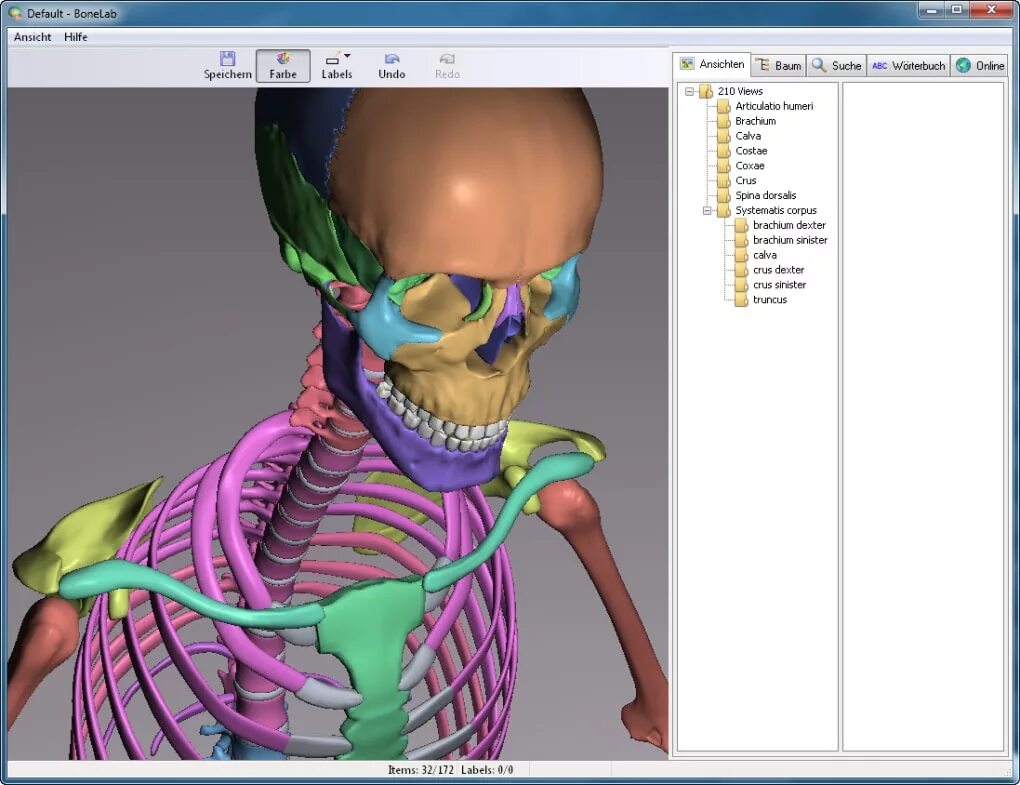Viewport: 1020px width, 785px height.
Task: Select the lowercase calva subview
Action: [x=765, y=255]
